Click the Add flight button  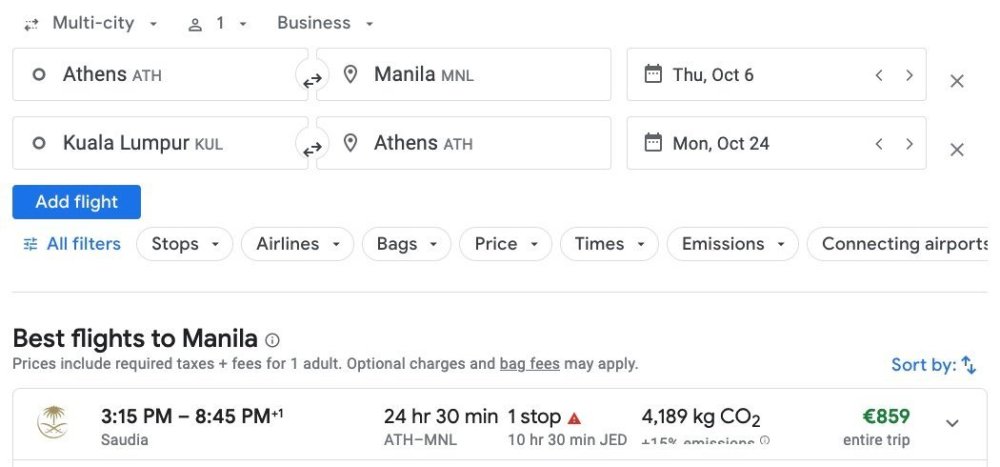[76, 202]
